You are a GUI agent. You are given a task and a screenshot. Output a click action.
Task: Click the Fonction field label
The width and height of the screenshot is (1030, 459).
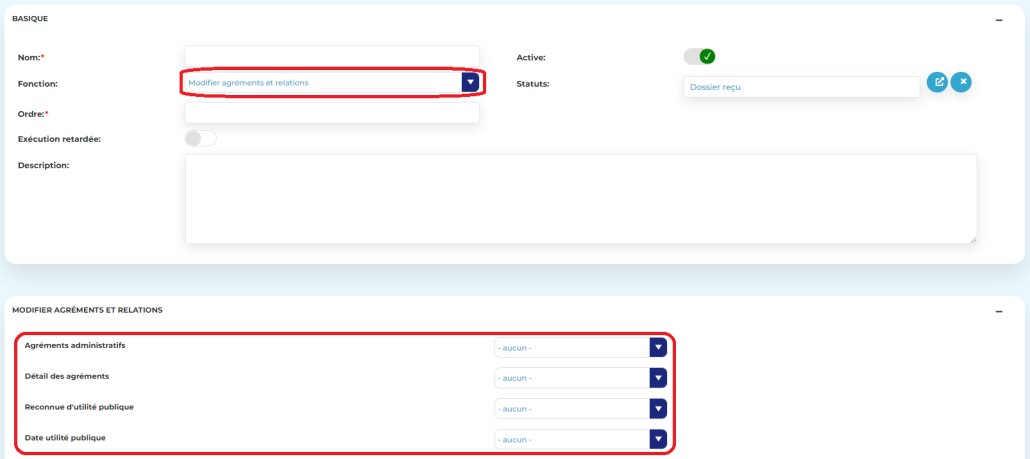click(38, 83)
